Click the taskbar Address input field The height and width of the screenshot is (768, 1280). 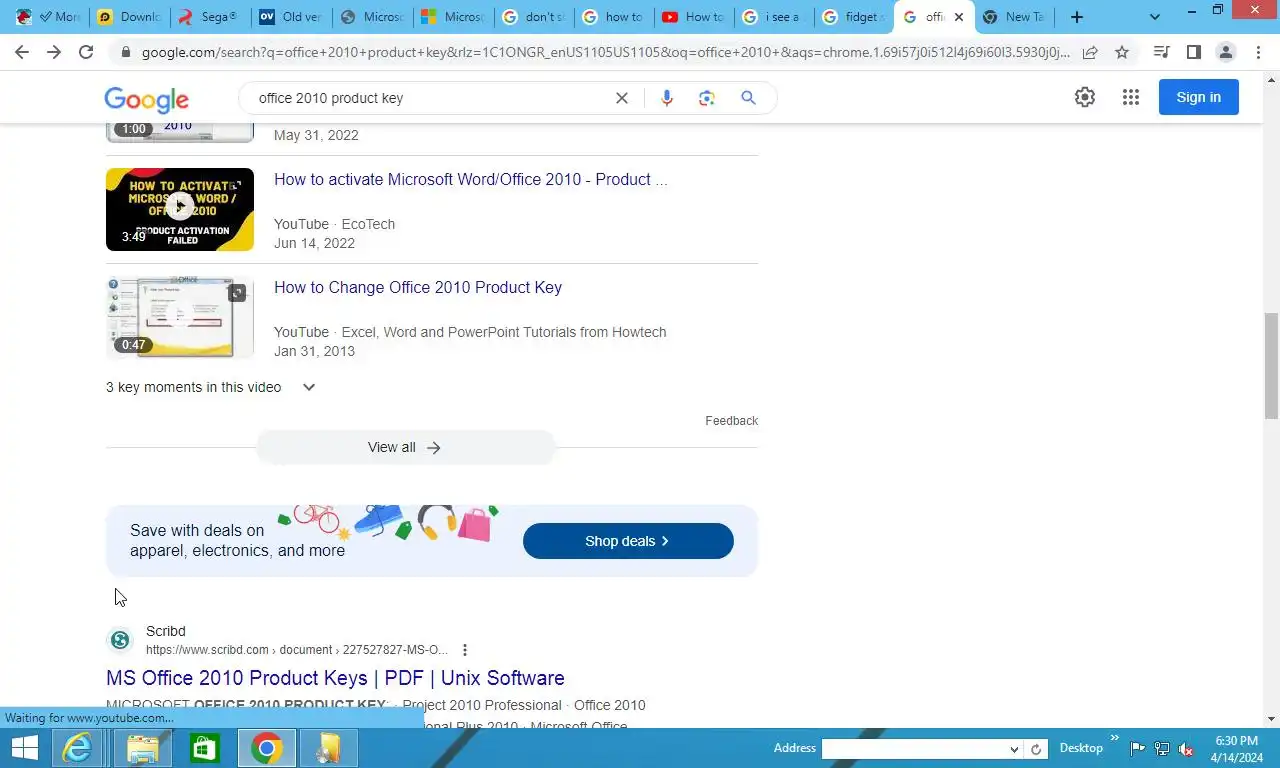(x=914, y=749)
